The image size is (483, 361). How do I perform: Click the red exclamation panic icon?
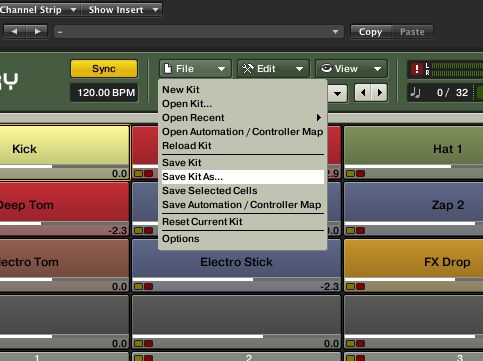(416, 69)
